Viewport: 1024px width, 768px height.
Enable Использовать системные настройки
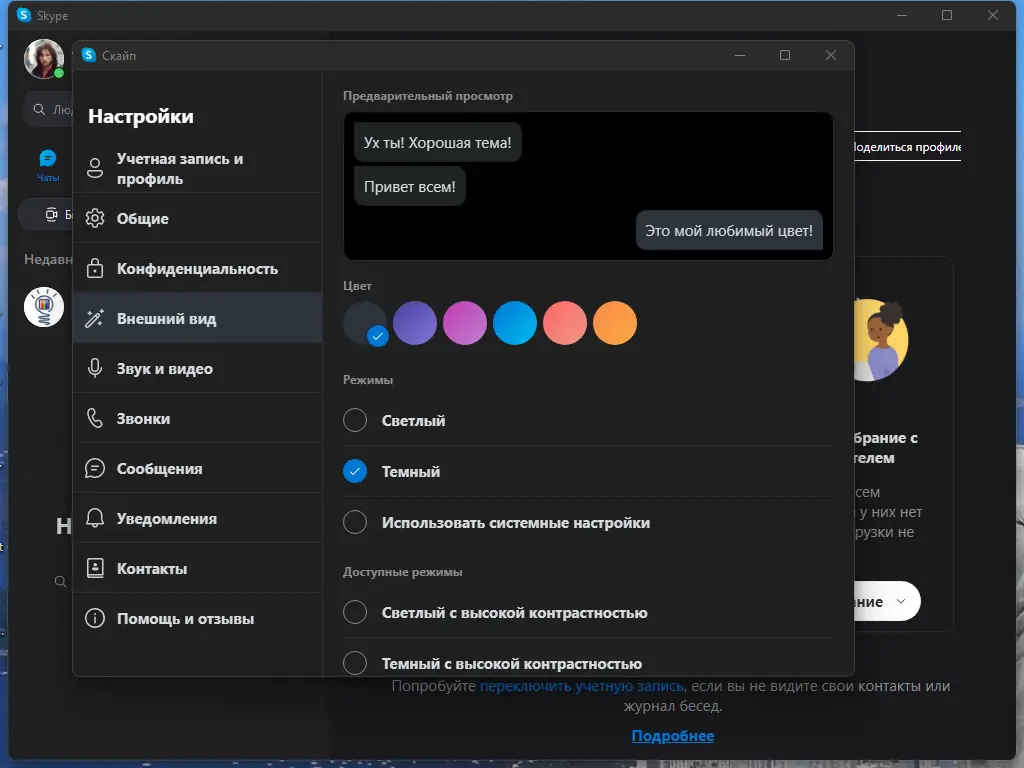[x=355, y=522]
